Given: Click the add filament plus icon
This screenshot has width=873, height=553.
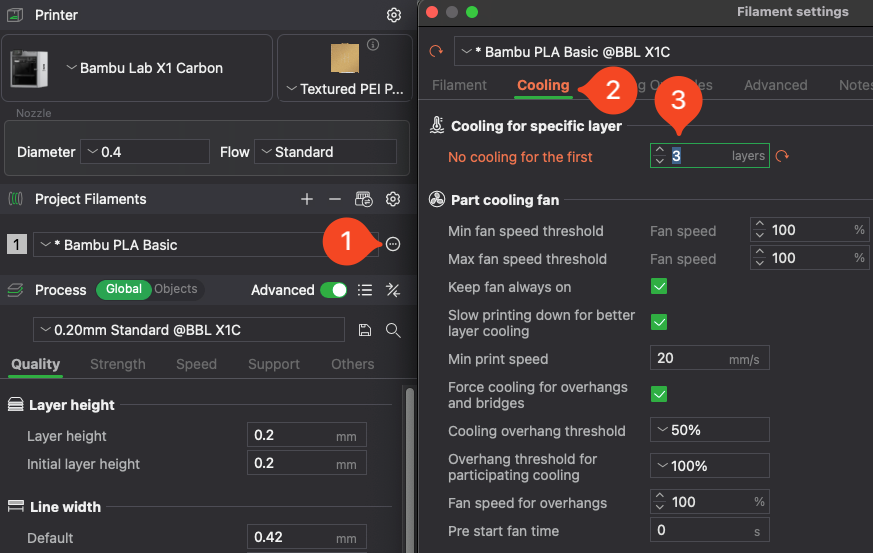Looking at the screenshot, I should tap(307, 199).
